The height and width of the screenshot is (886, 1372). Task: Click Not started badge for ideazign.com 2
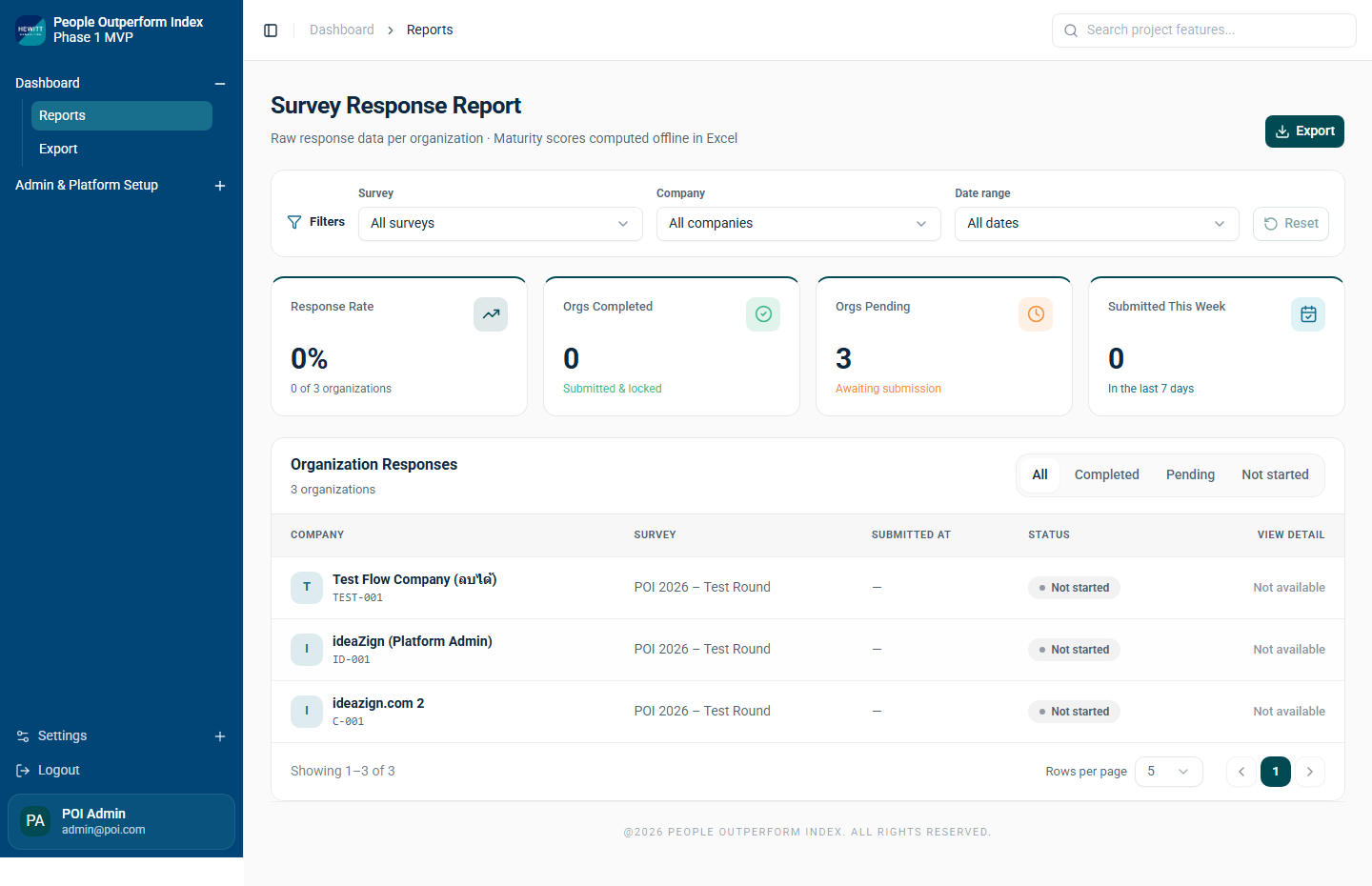click(1074, 712)
